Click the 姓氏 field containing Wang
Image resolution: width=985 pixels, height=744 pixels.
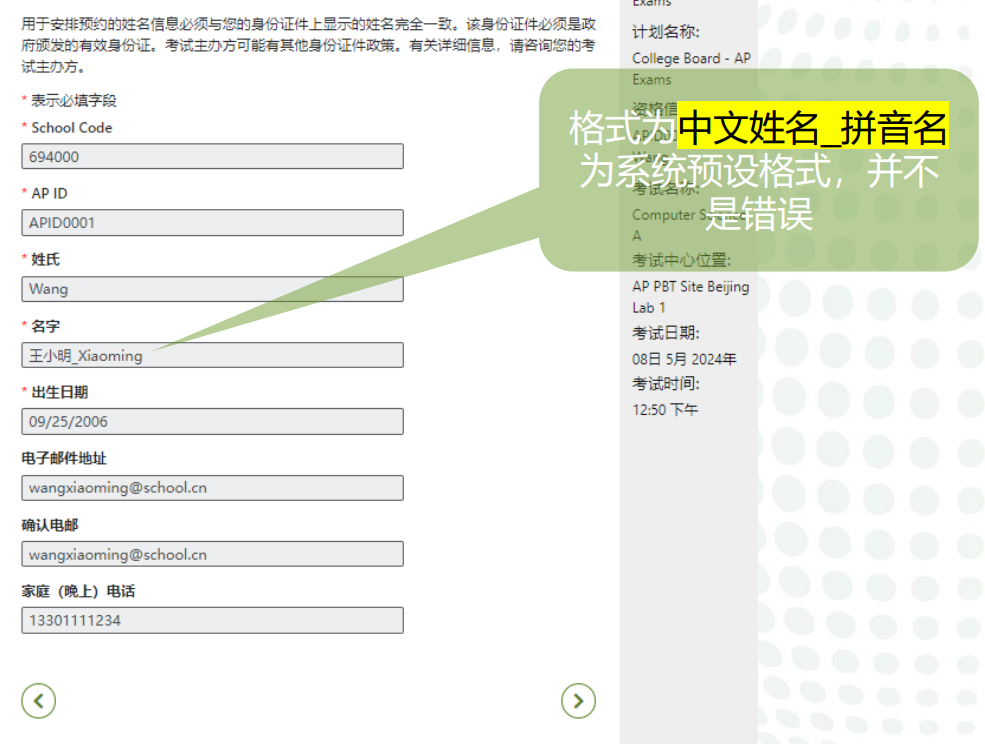coord(212,289)
